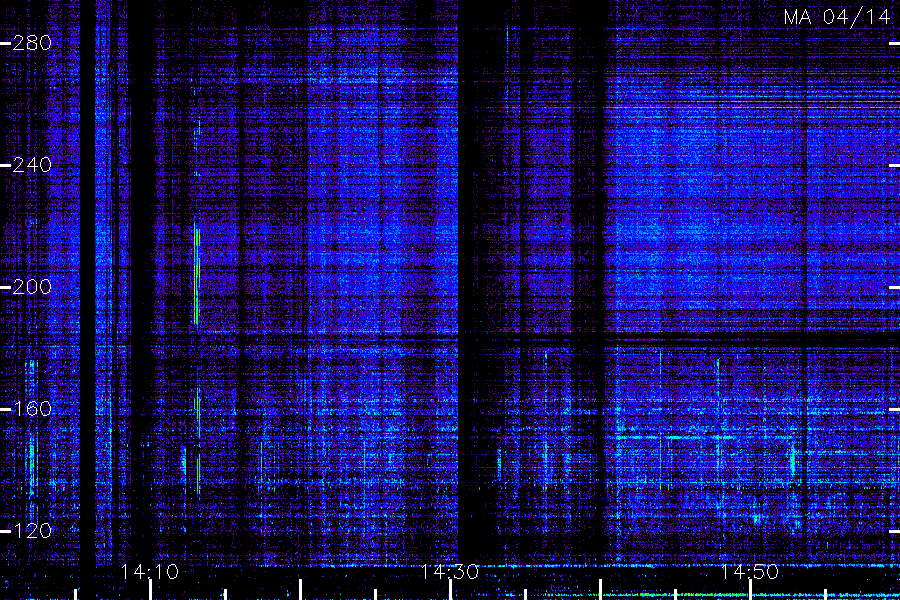Click the 160 frequency axis label
900x600 pixels.
(32, 409)
